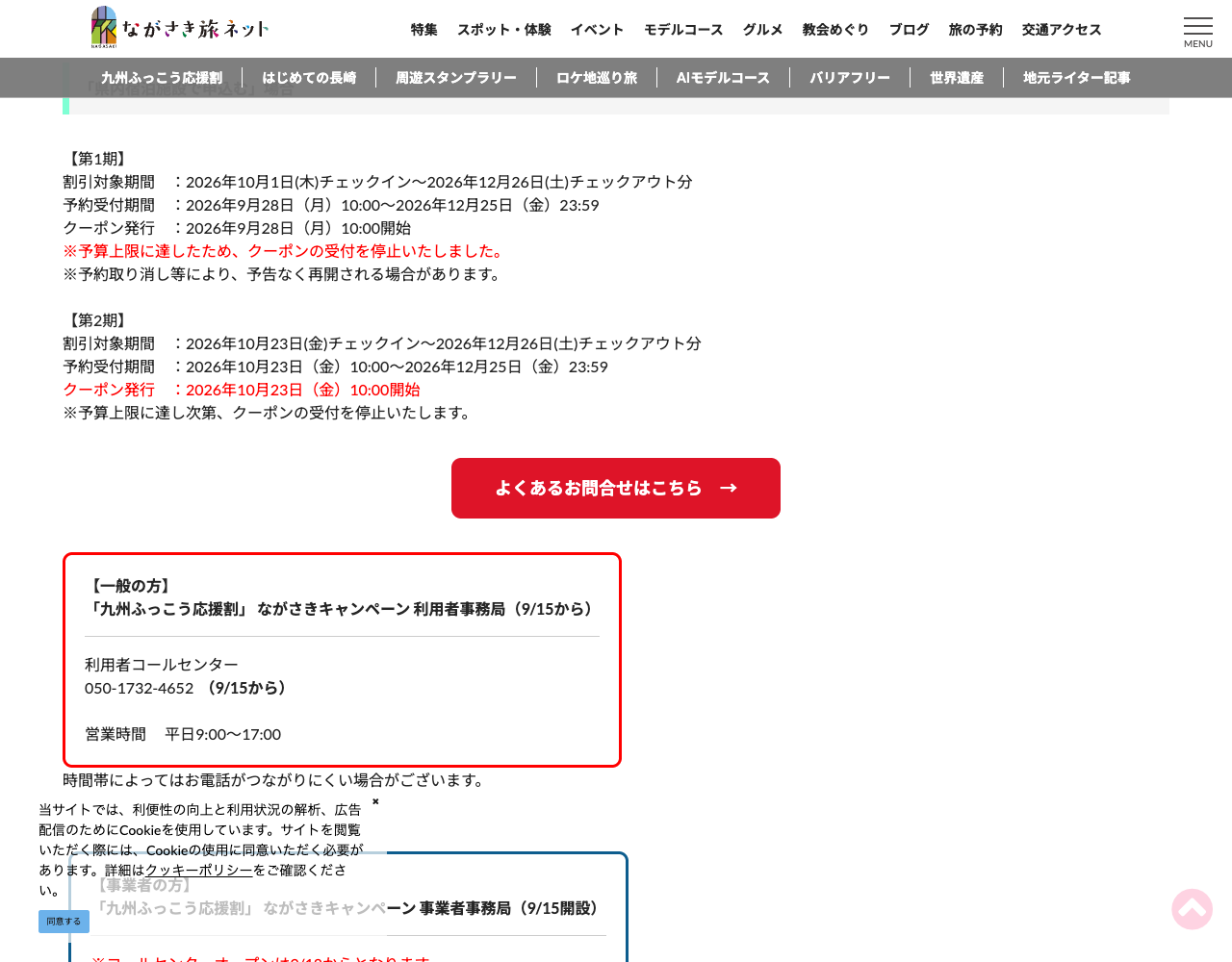Click the 【第1期】 heading text
This screenshot has width=1232, height=962.
click(97, 159)
